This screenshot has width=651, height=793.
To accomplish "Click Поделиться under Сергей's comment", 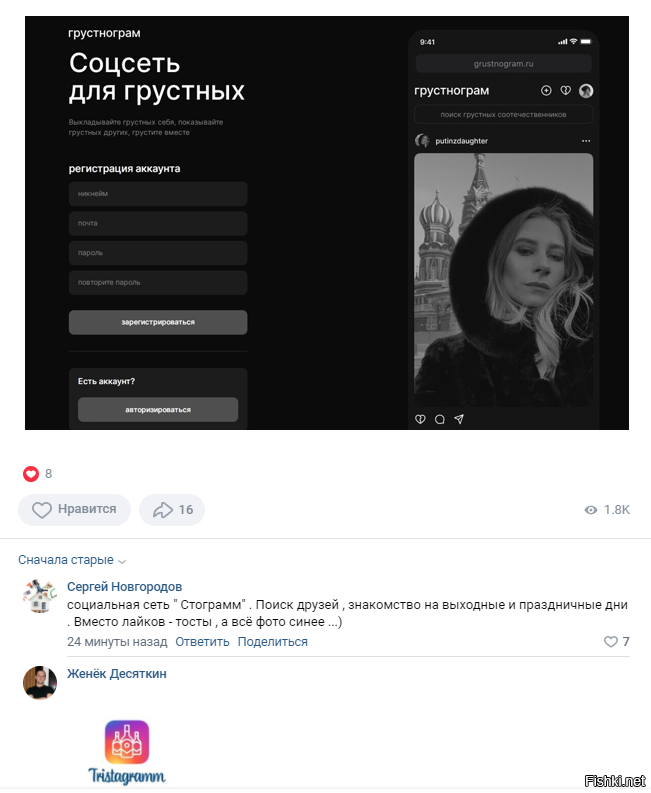I will [x=273, y=641].
